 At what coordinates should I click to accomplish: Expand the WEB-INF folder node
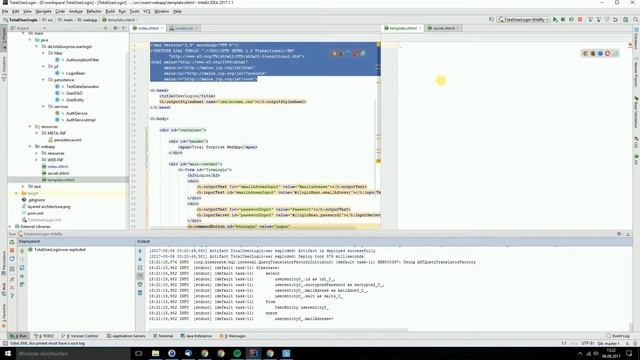tap(37, 160)
